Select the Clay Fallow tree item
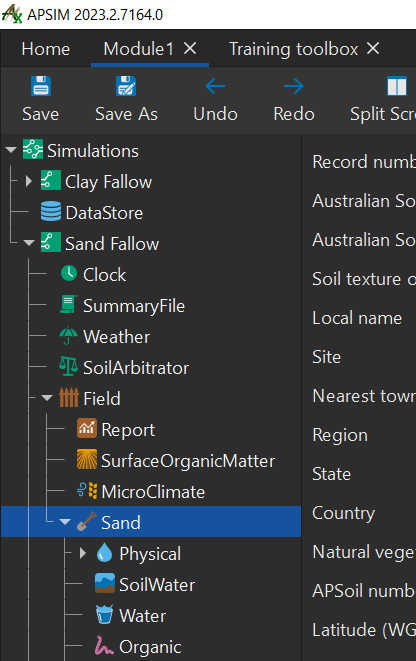Image resolution: width=416 pixels, height=661 pixels. pos(108,182)
